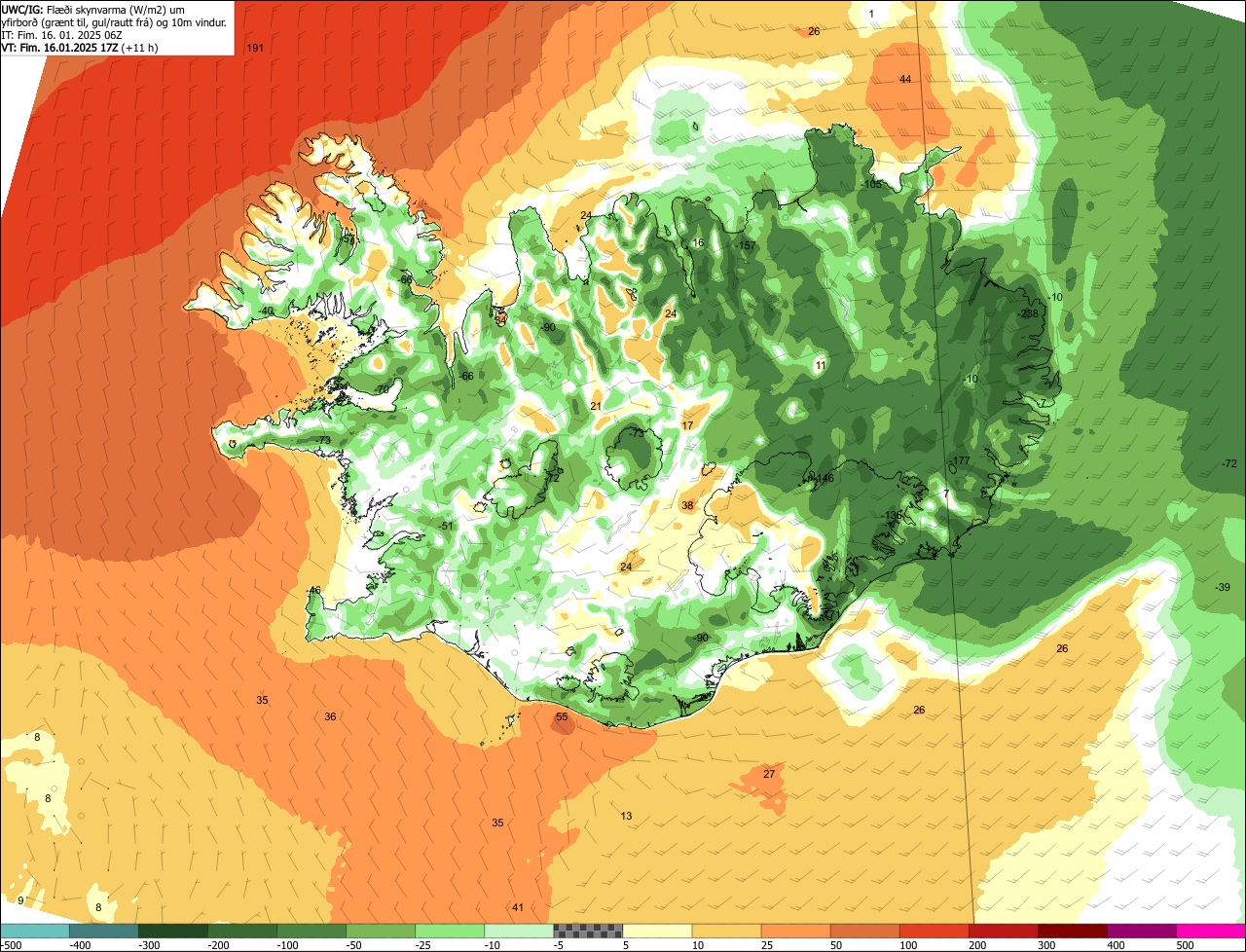The width and height of the screenshot is (1246, 952).
Task: Pick the 25 to 50 orange legend swatch
Action: (x=795, y=931)
